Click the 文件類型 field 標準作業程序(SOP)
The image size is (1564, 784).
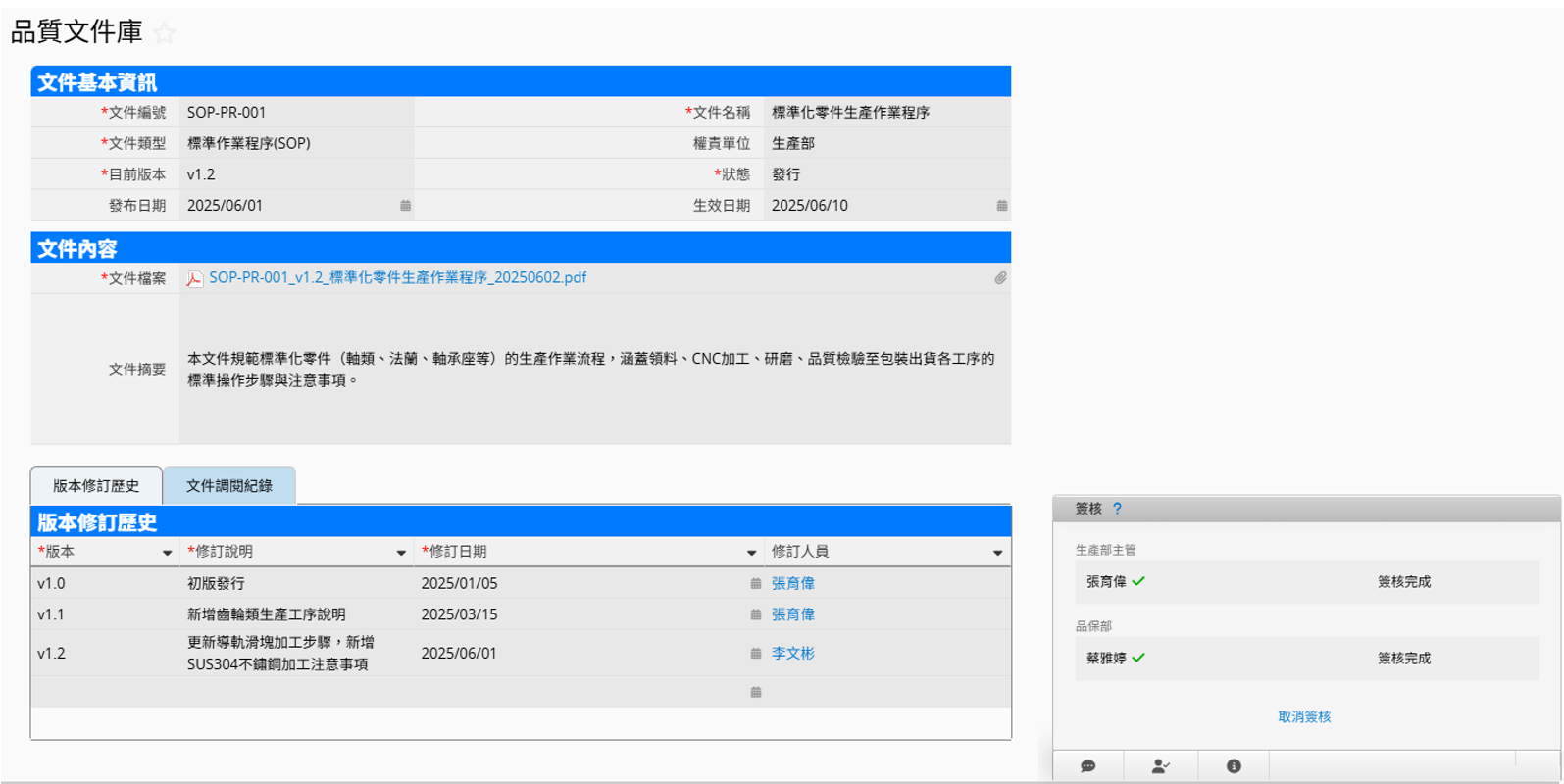coord(297,143)
